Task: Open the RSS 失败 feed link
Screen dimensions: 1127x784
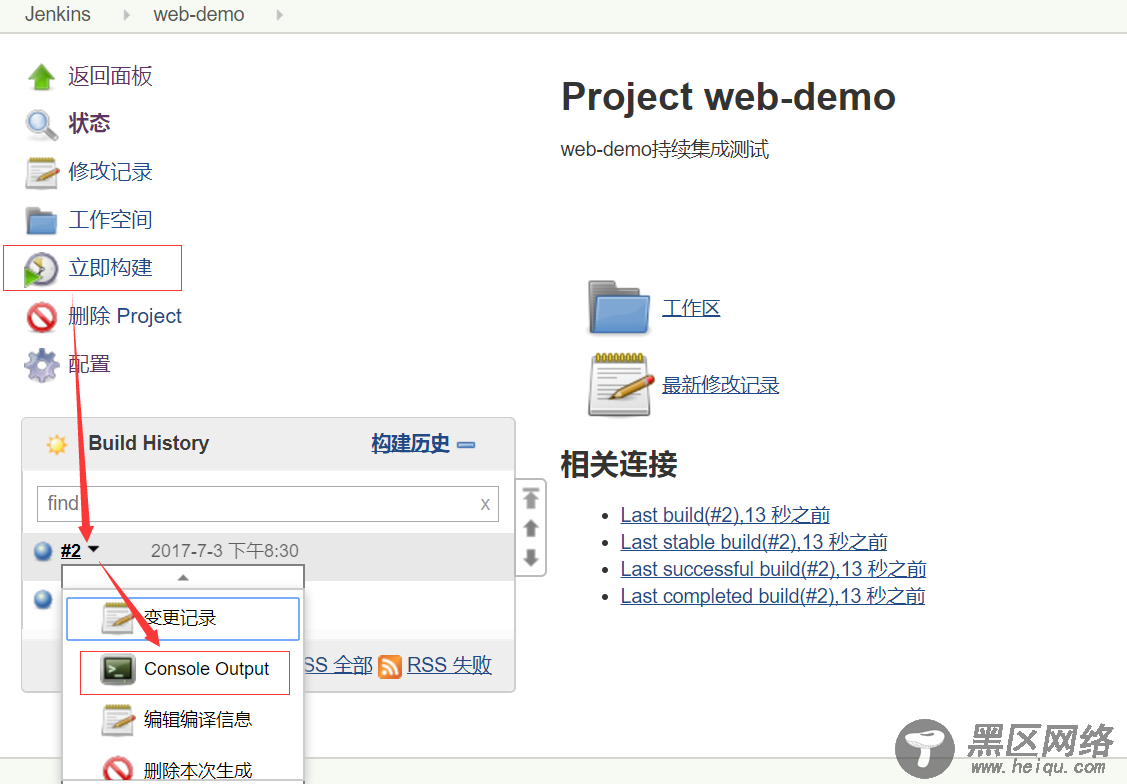Action: 449,665
